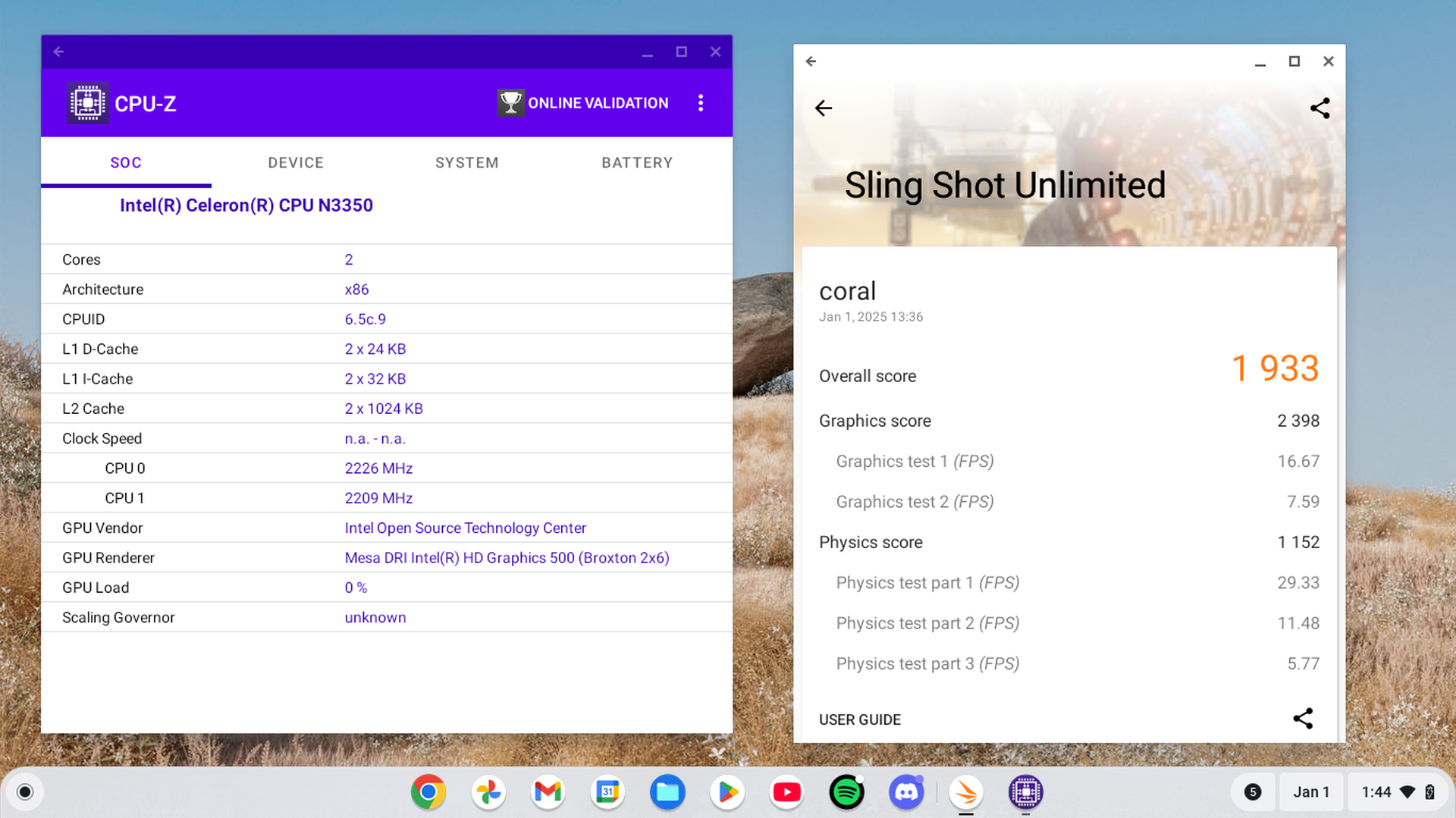Click the Physics score 1 152 value

[x=1298, y=542]
